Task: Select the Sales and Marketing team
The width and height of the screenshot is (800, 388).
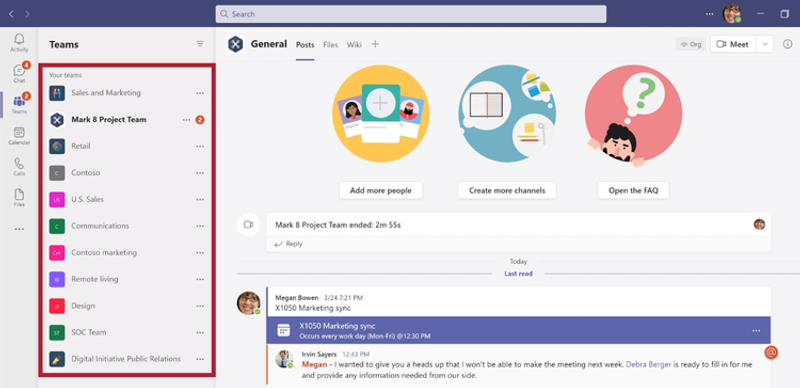Action: pyautogui.click(x=127, y=93)
